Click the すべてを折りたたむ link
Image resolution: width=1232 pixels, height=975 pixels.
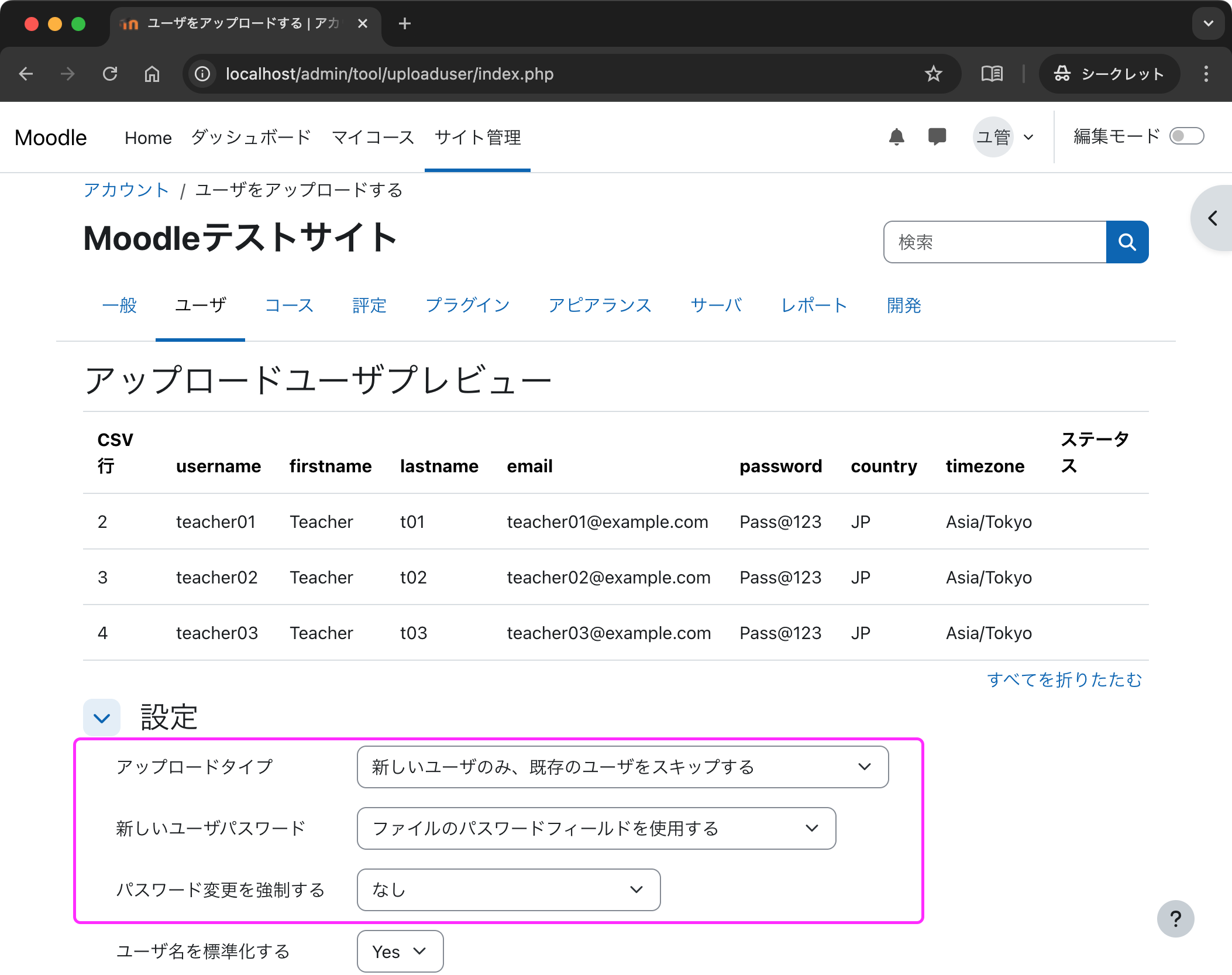click(x=1065, y=680)
